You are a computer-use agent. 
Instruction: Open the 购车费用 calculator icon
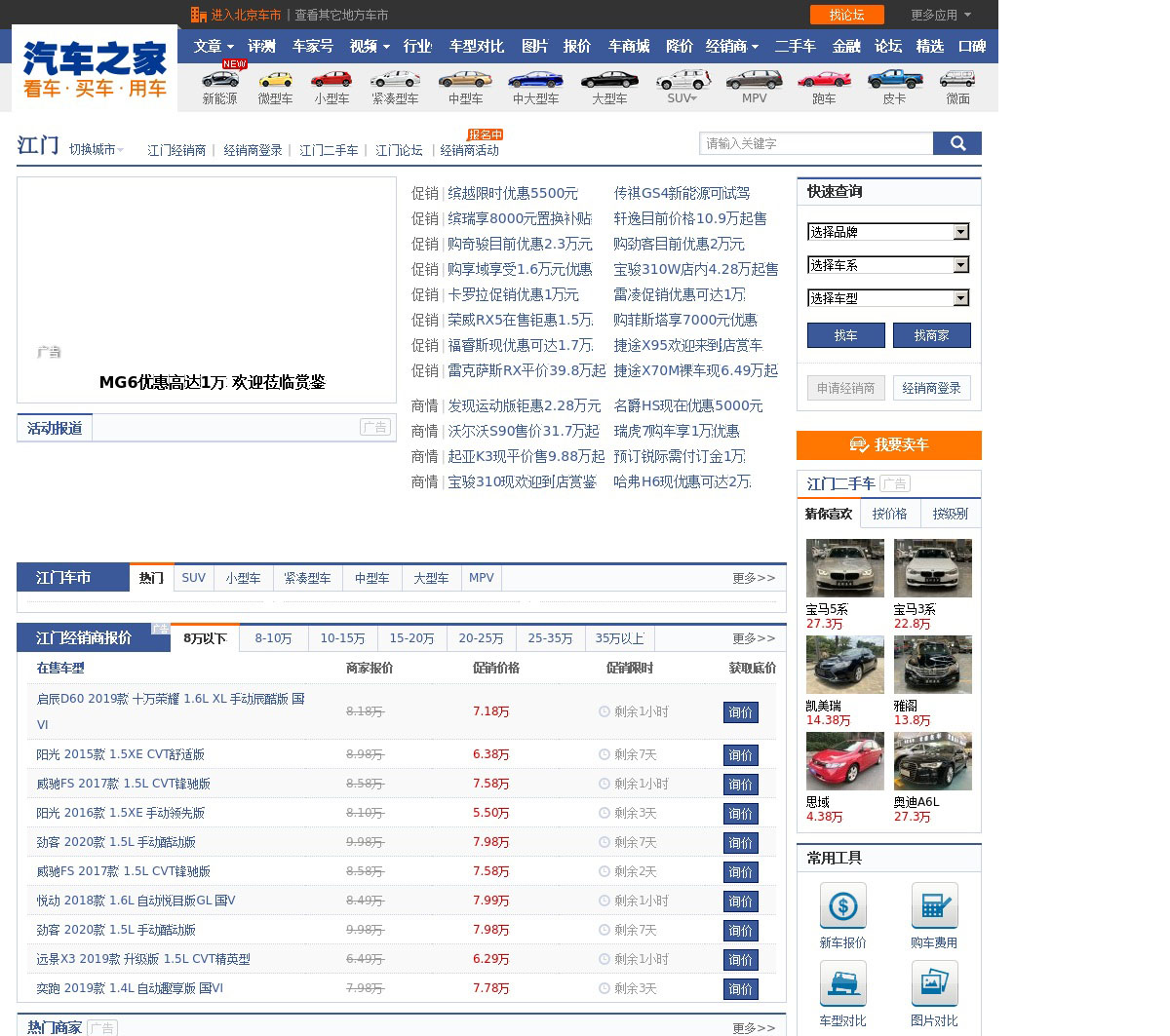pyautogui.click(x=934, y=906)
